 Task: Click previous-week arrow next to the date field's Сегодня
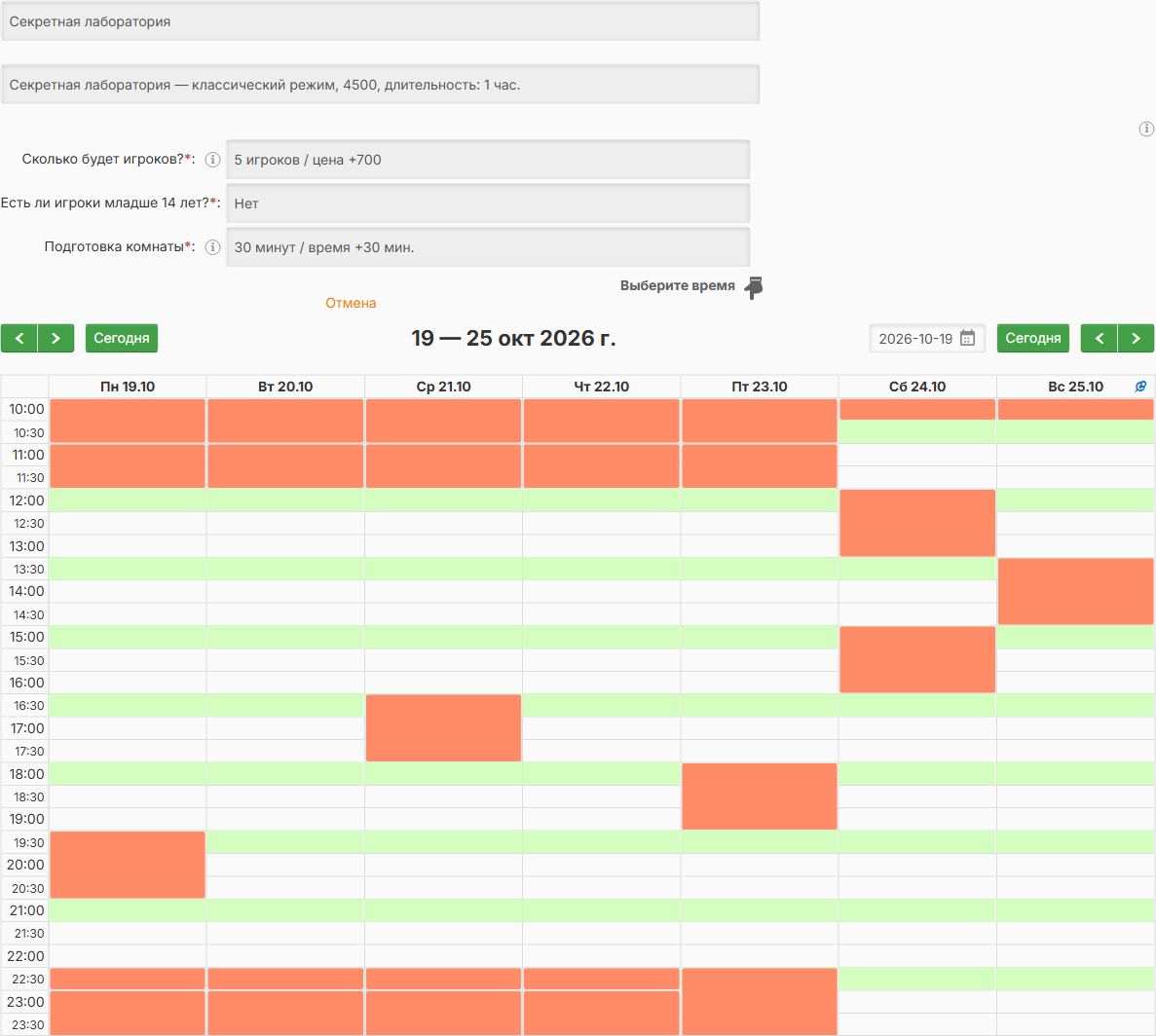click(1100, 338)
